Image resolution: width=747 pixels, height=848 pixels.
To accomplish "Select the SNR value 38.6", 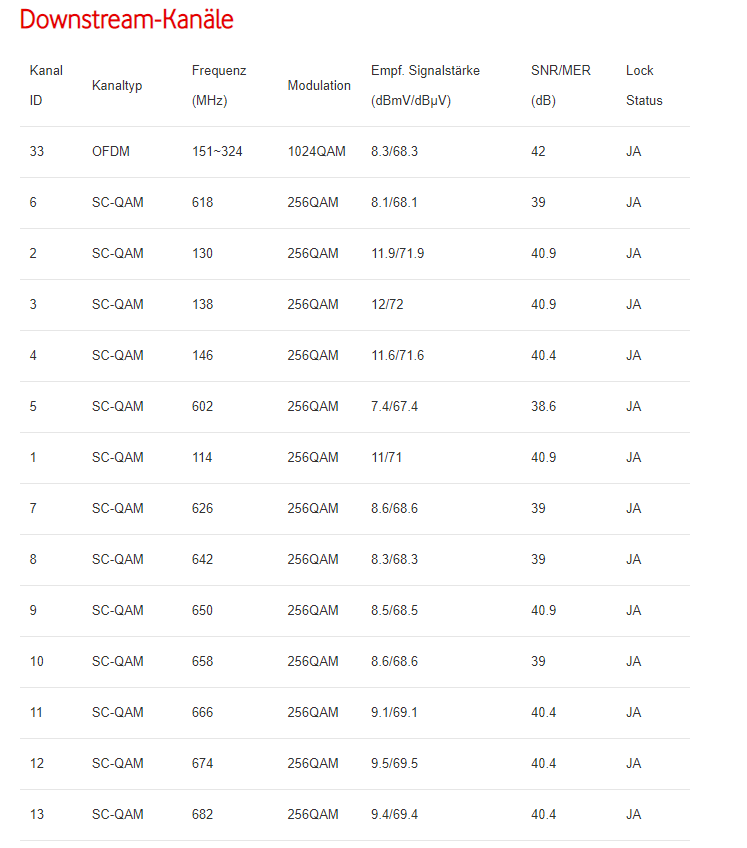I will [544, 407].
